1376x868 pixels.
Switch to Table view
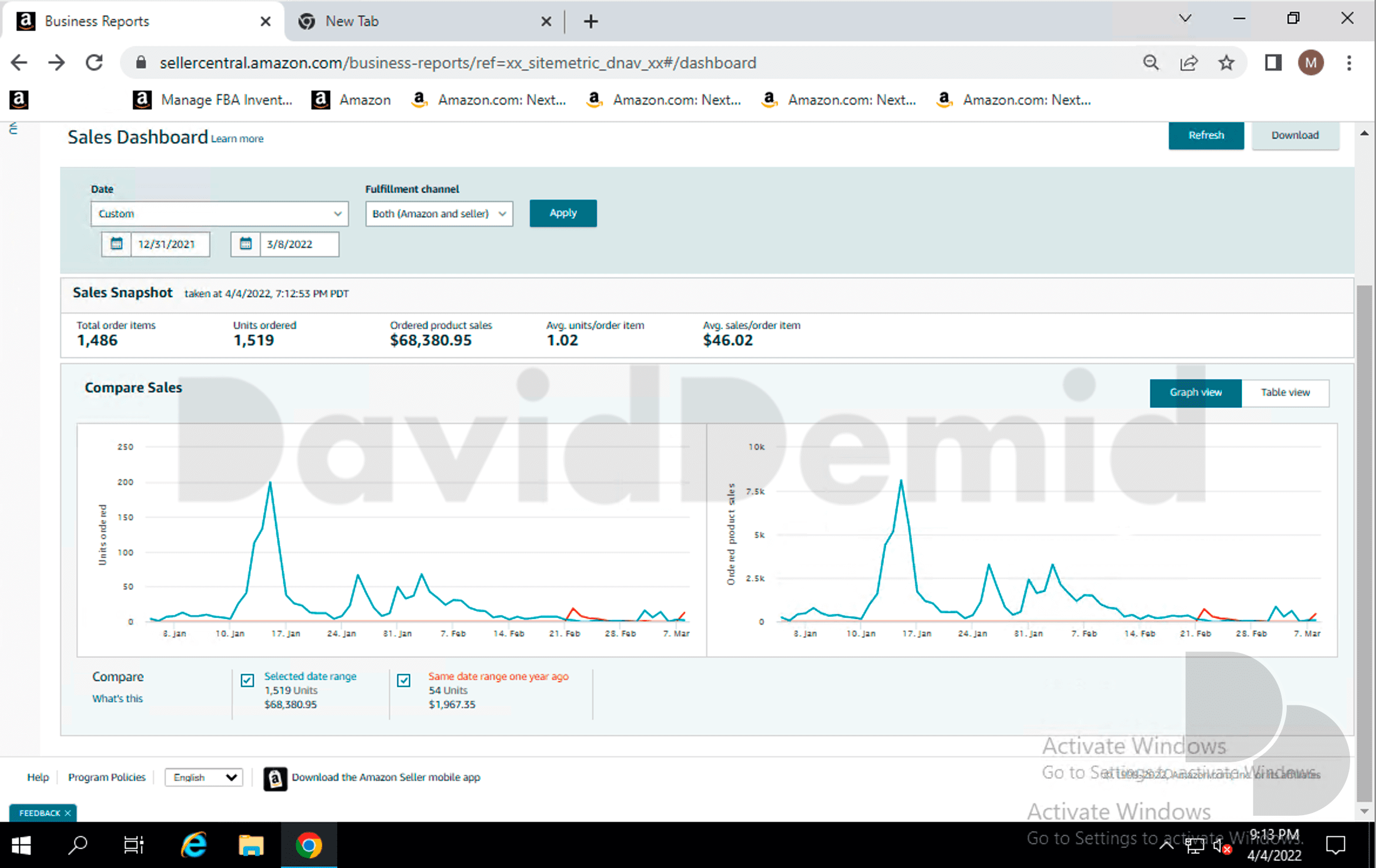click(1285, 392)
